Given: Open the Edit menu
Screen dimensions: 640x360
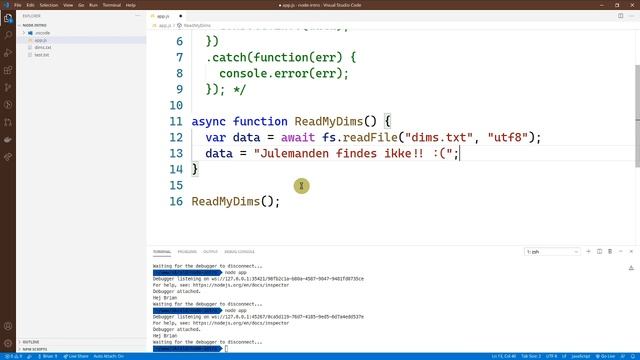Looking at the screenshot, I should (30, 5).
